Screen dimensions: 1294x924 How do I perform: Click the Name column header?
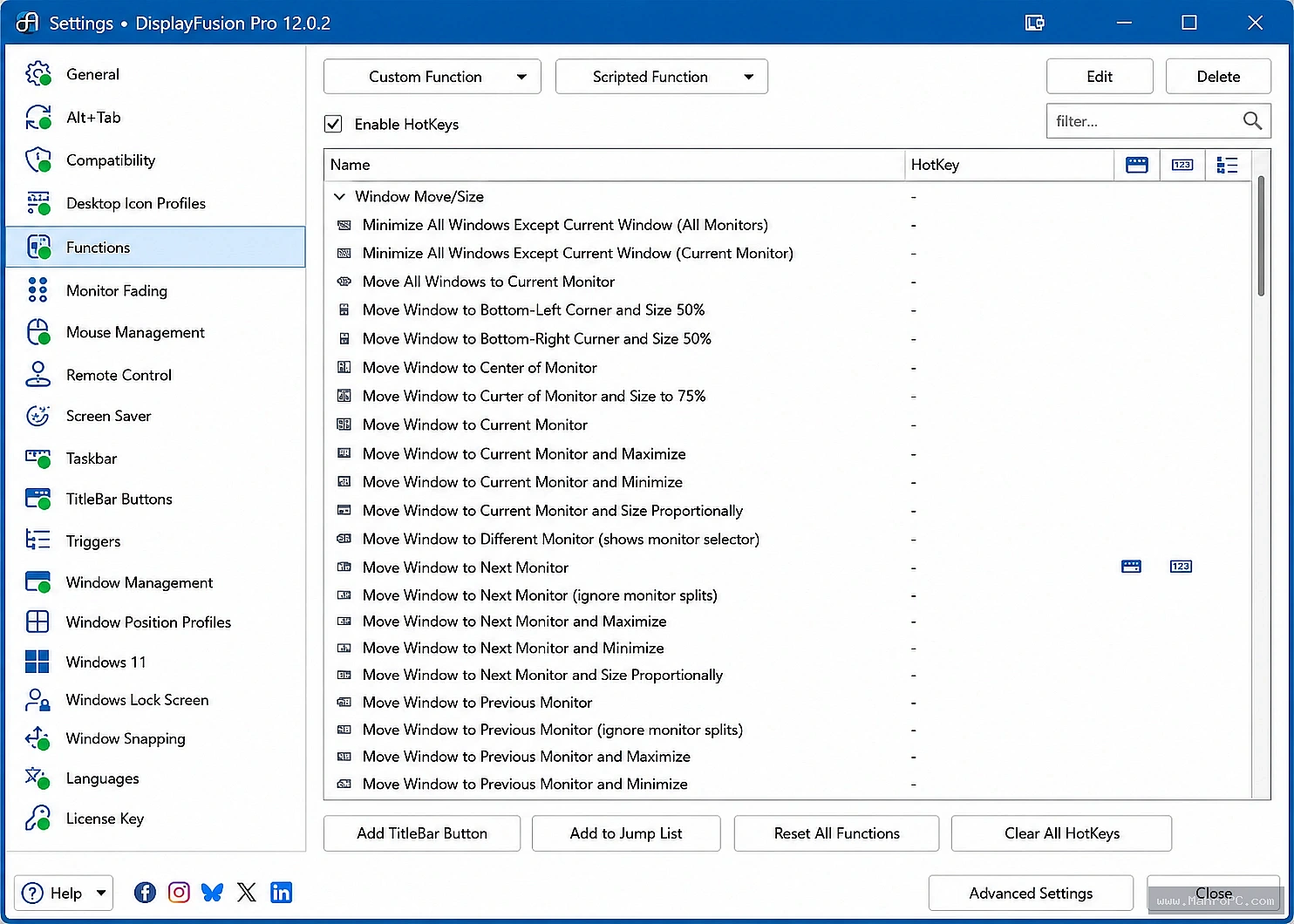tap(614, 165)
